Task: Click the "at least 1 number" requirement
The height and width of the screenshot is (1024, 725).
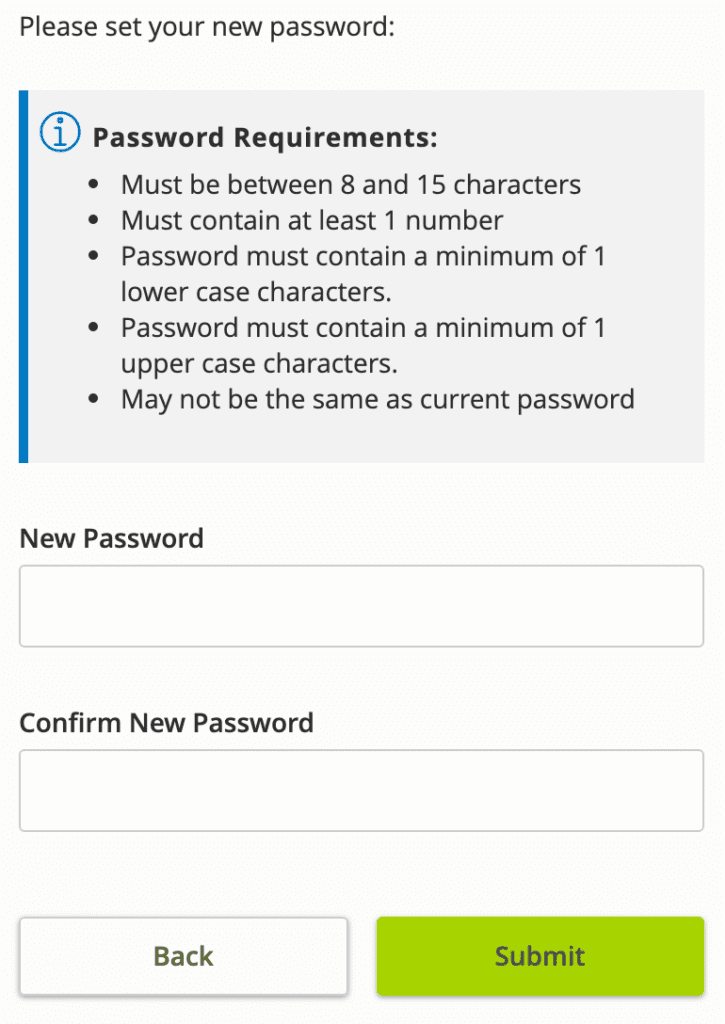Action: pos(312,220)
